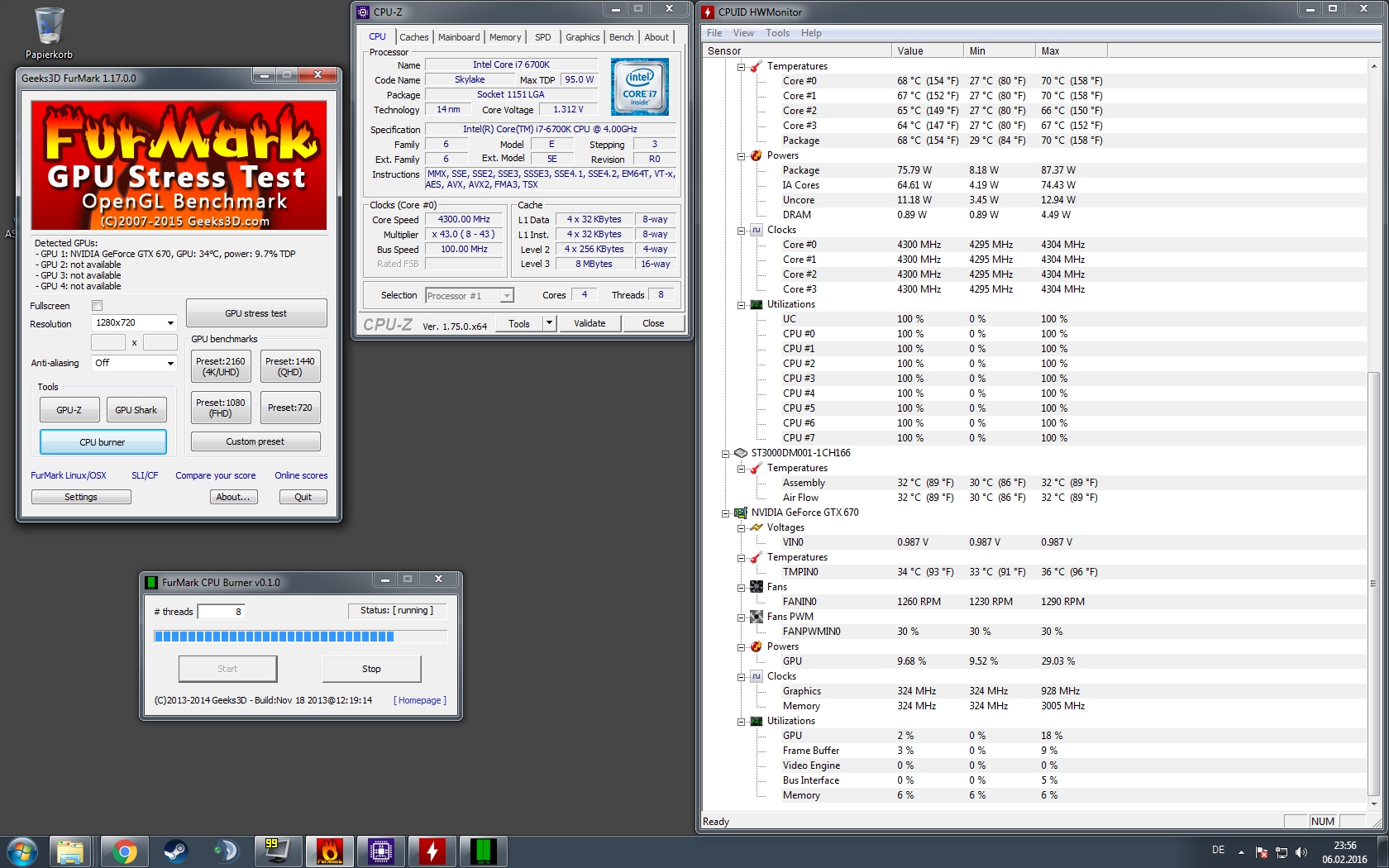Switch to CPU Burner taskbar icon
Image resolution: width=1389 pixels, height=868 pixels.
[x=484, y=851]
